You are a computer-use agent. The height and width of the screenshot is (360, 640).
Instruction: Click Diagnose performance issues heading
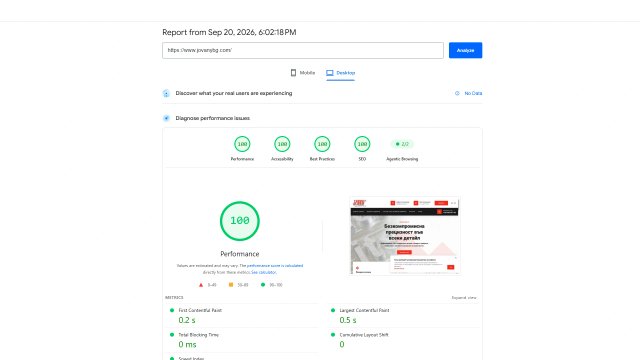click(213, 118)
